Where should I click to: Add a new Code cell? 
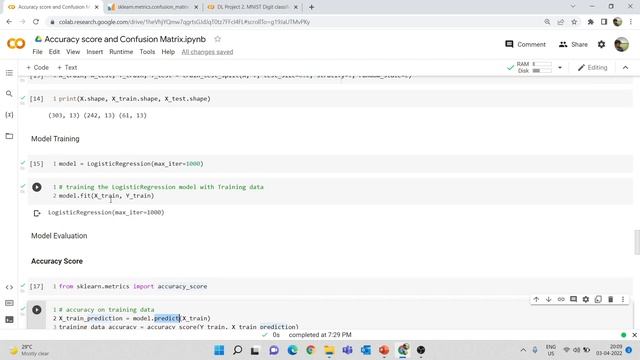(x=37, y=67)
